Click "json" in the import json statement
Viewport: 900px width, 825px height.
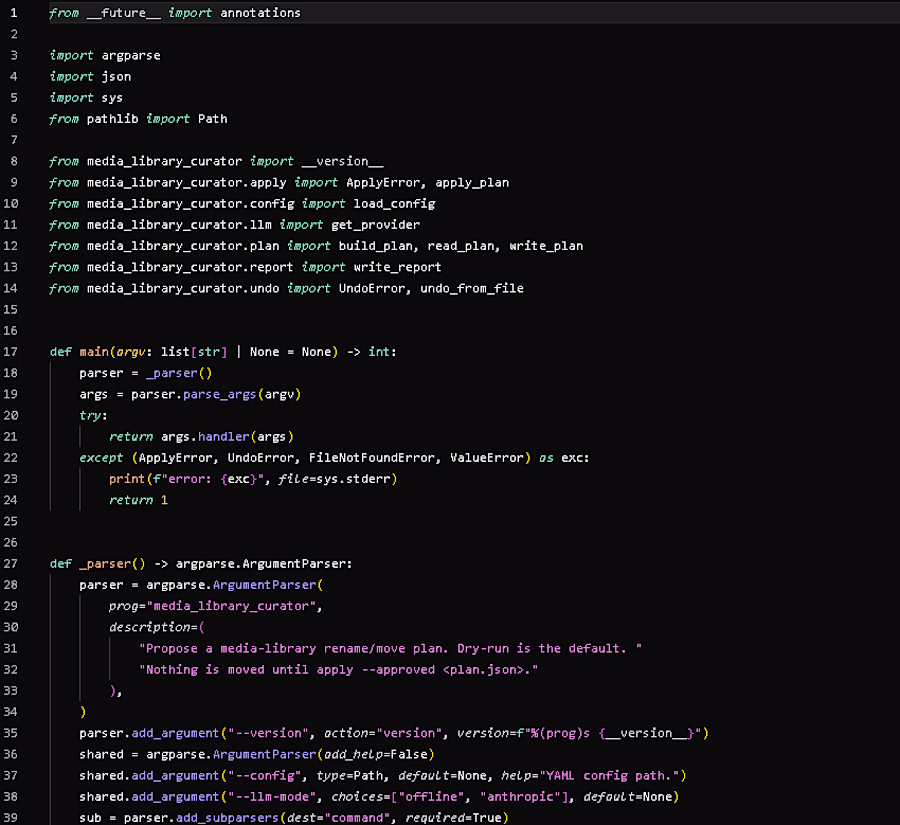point(117,76)
